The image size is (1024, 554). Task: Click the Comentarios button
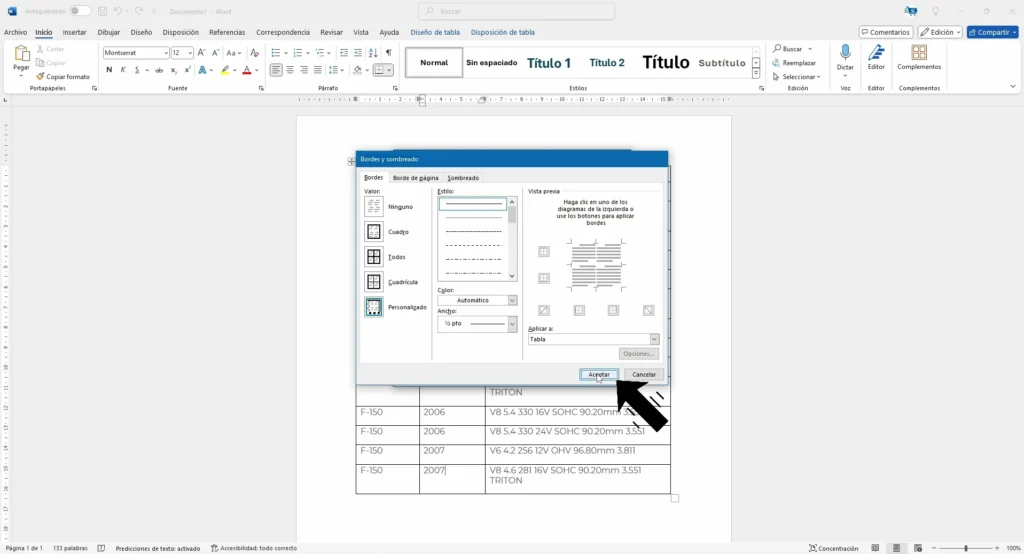coord(886,32)
